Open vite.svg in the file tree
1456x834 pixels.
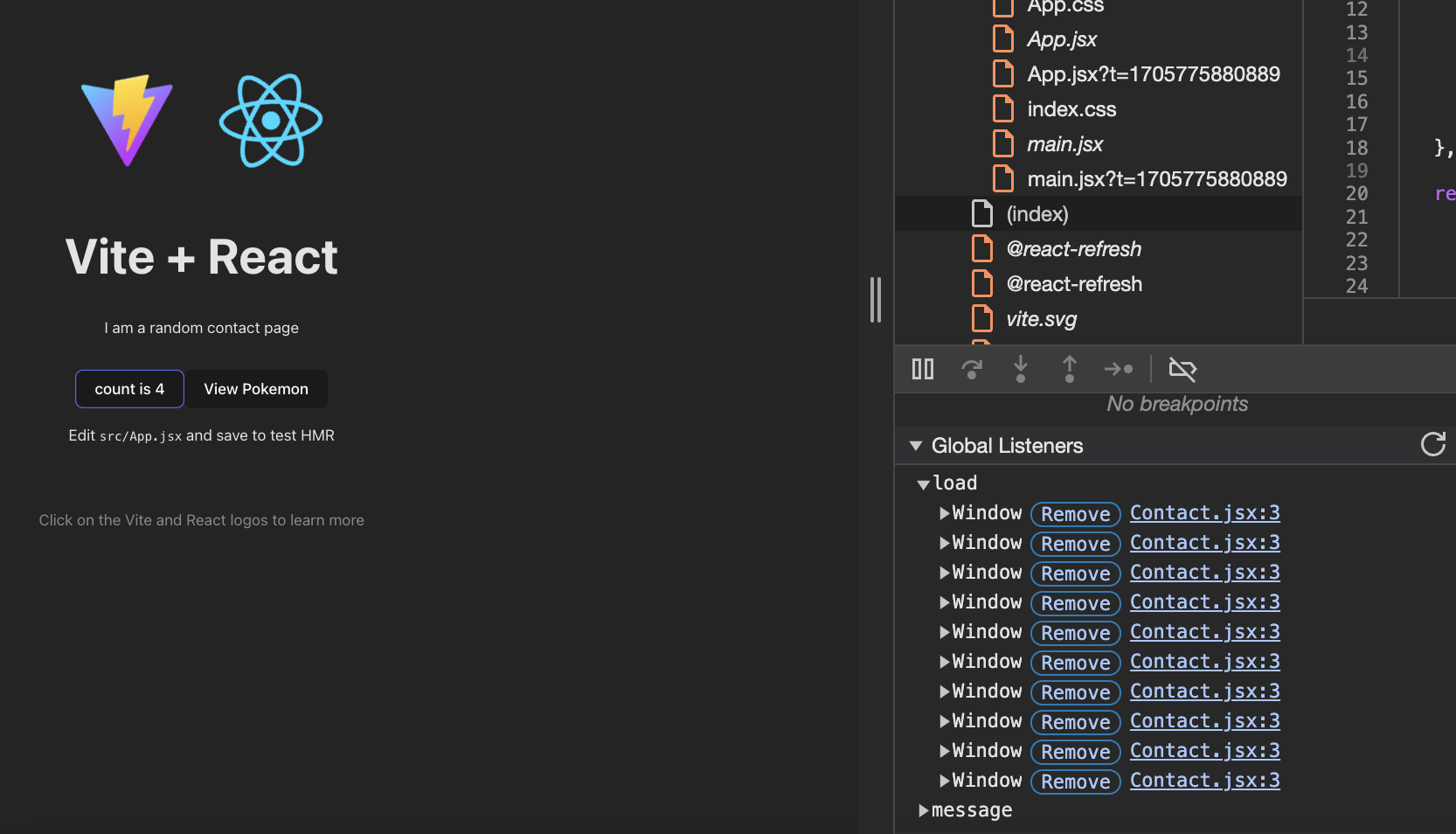point(1041,319)
